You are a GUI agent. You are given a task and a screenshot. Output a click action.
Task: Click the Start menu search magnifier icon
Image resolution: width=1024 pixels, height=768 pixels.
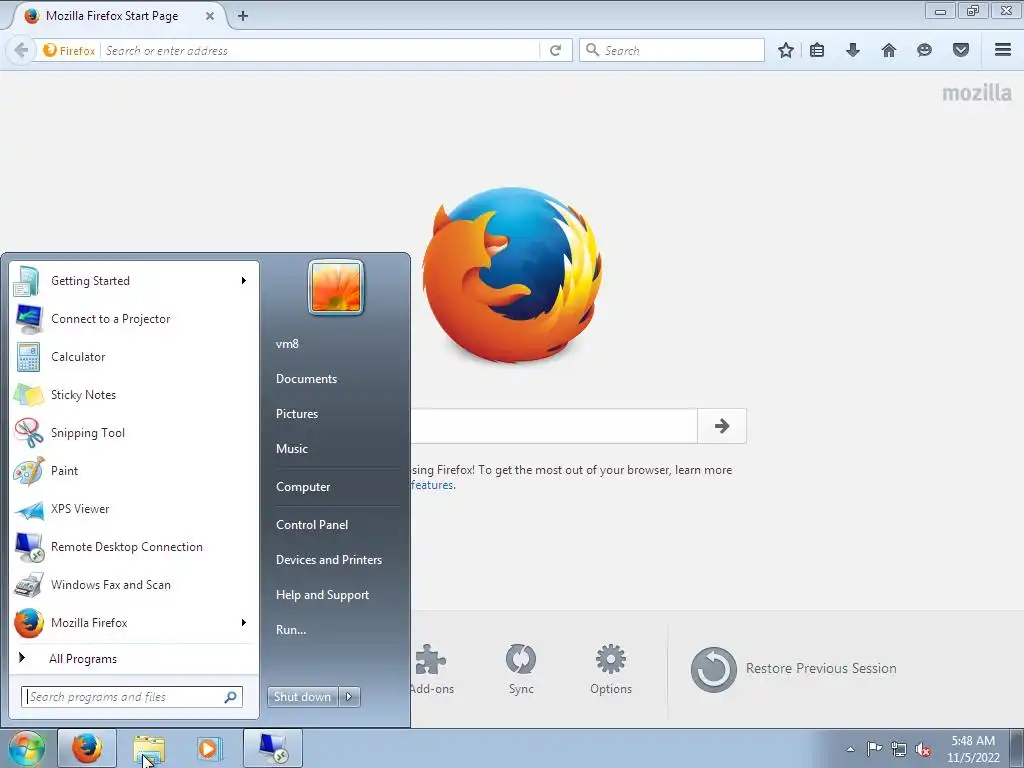point(231,697)
